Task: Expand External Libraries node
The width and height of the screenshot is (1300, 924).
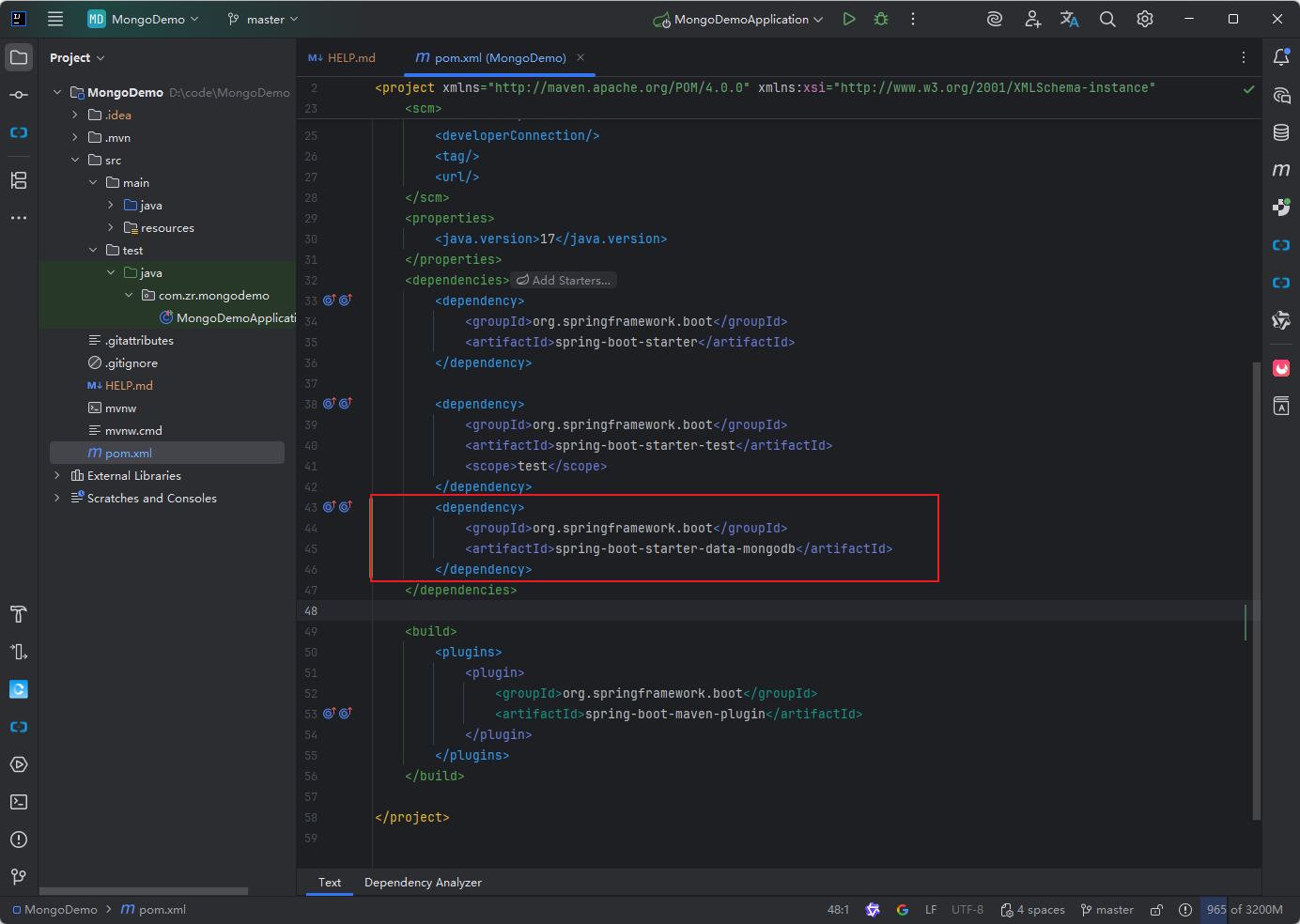Action: [x=57, y=475]
